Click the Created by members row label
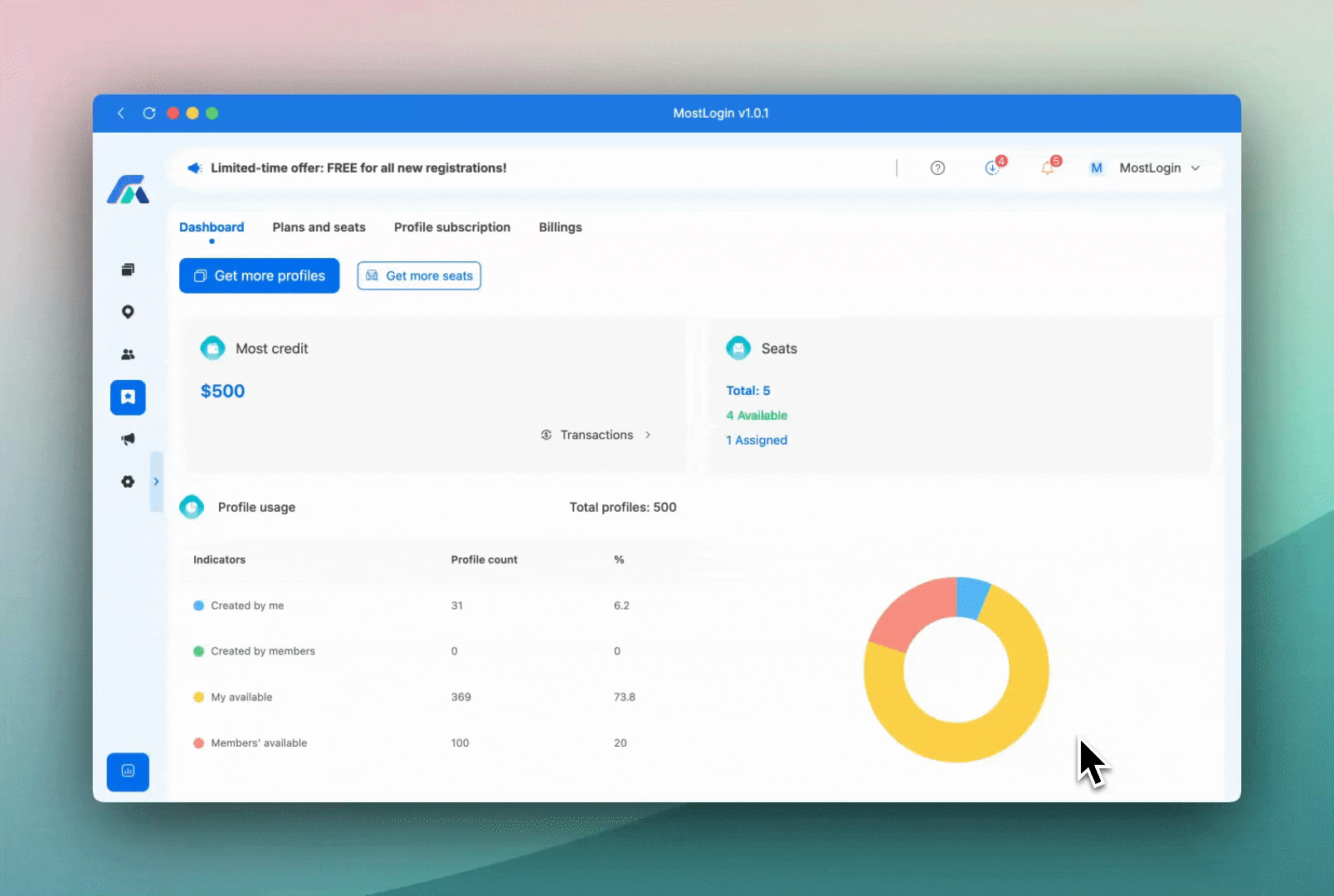 pyautogui.click(x=263, y=651)
